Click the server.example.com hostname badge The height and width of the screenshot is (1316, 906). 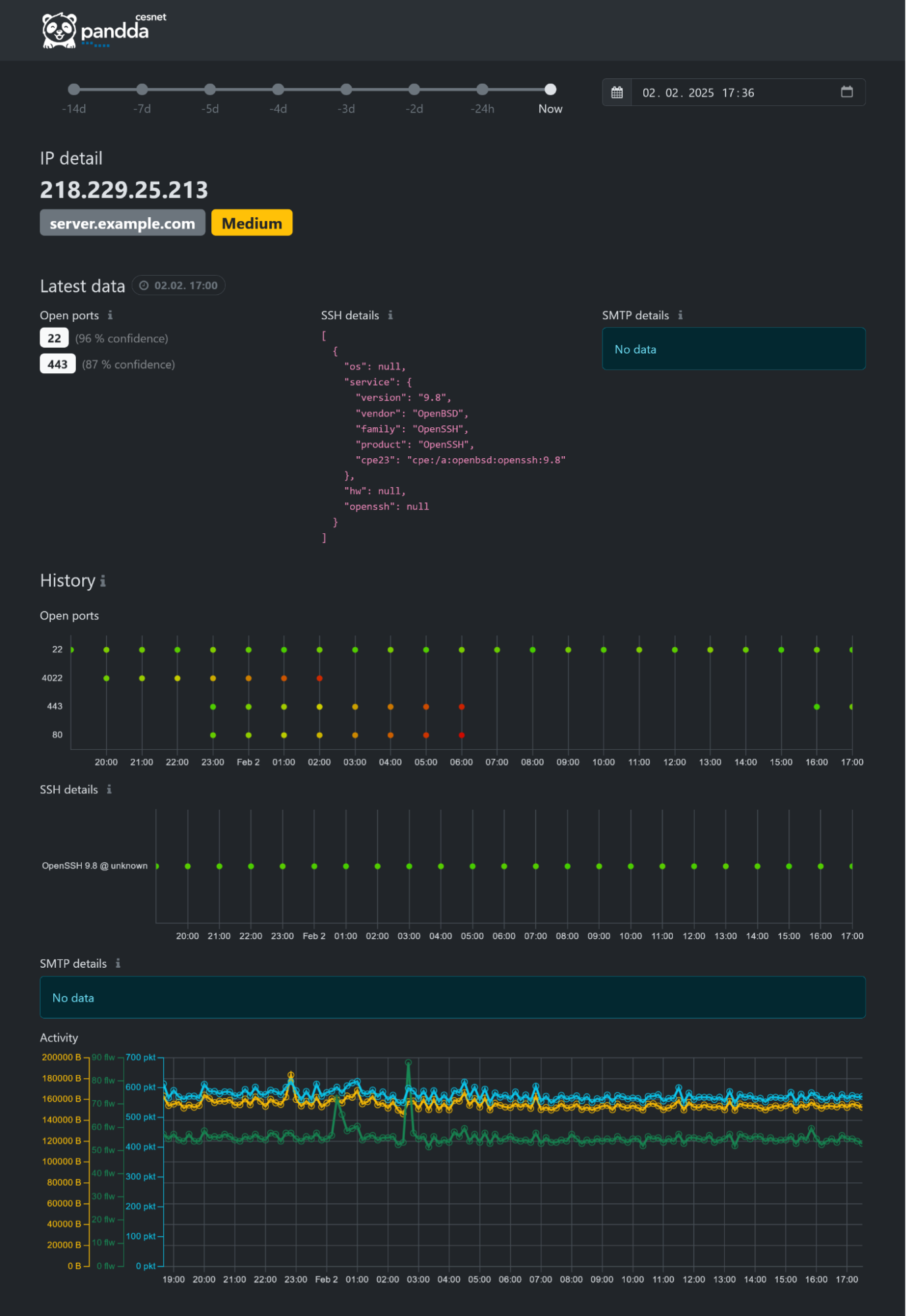tap(122, 223)
